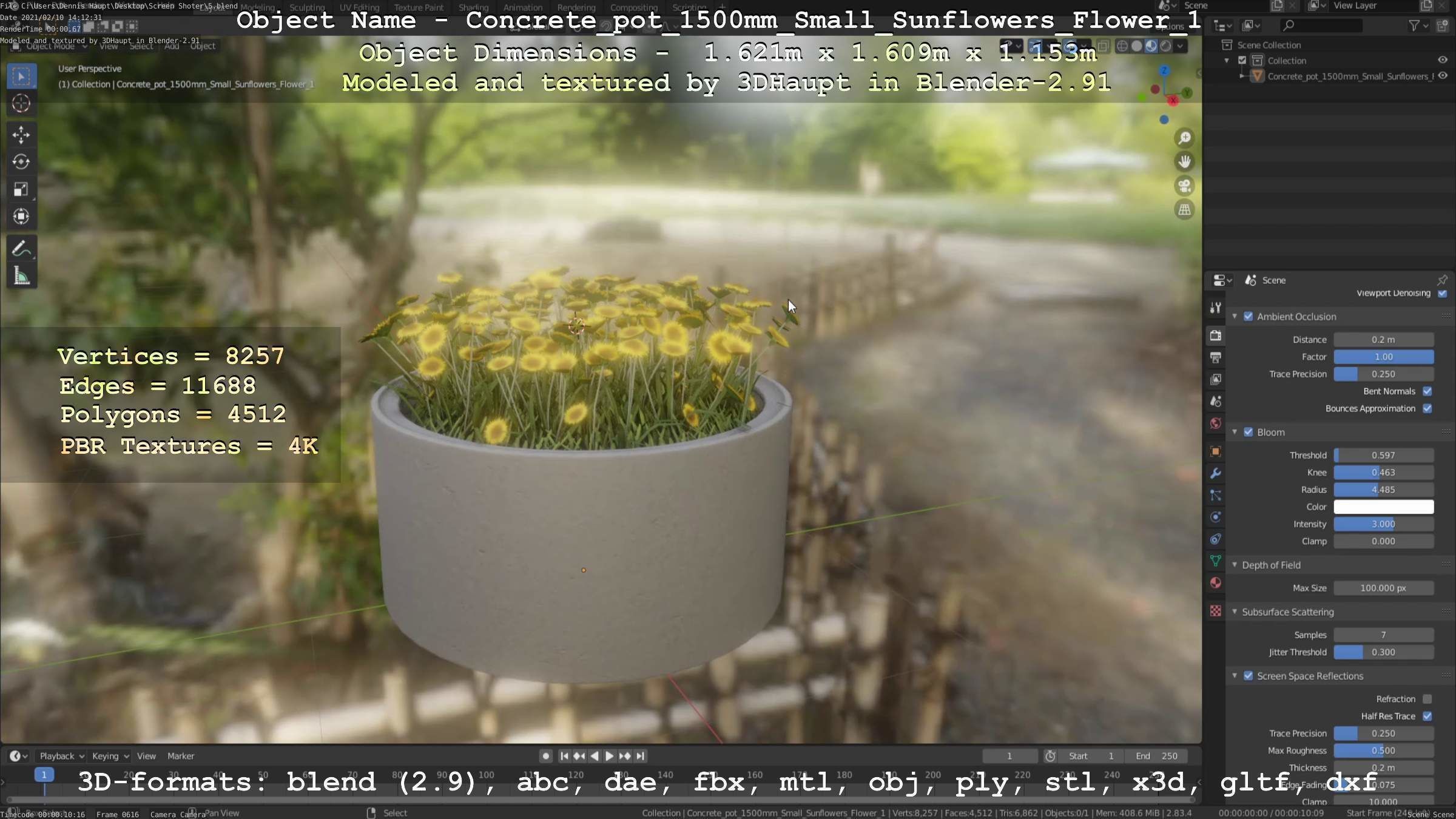Uncheck Half Res Trace

[x=1427, y=716]
